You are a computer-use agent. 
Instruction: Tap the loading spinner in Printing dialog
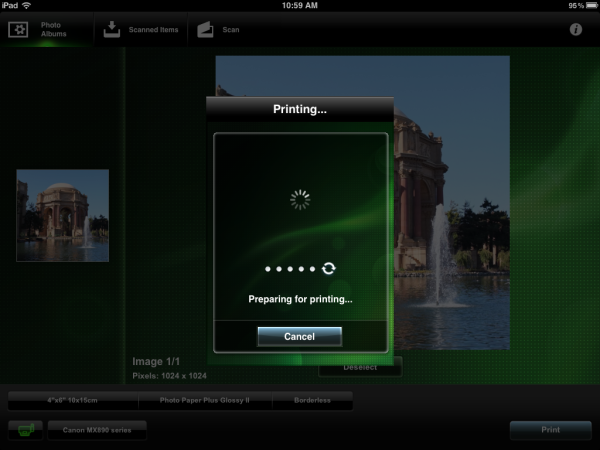click(300, 200)
